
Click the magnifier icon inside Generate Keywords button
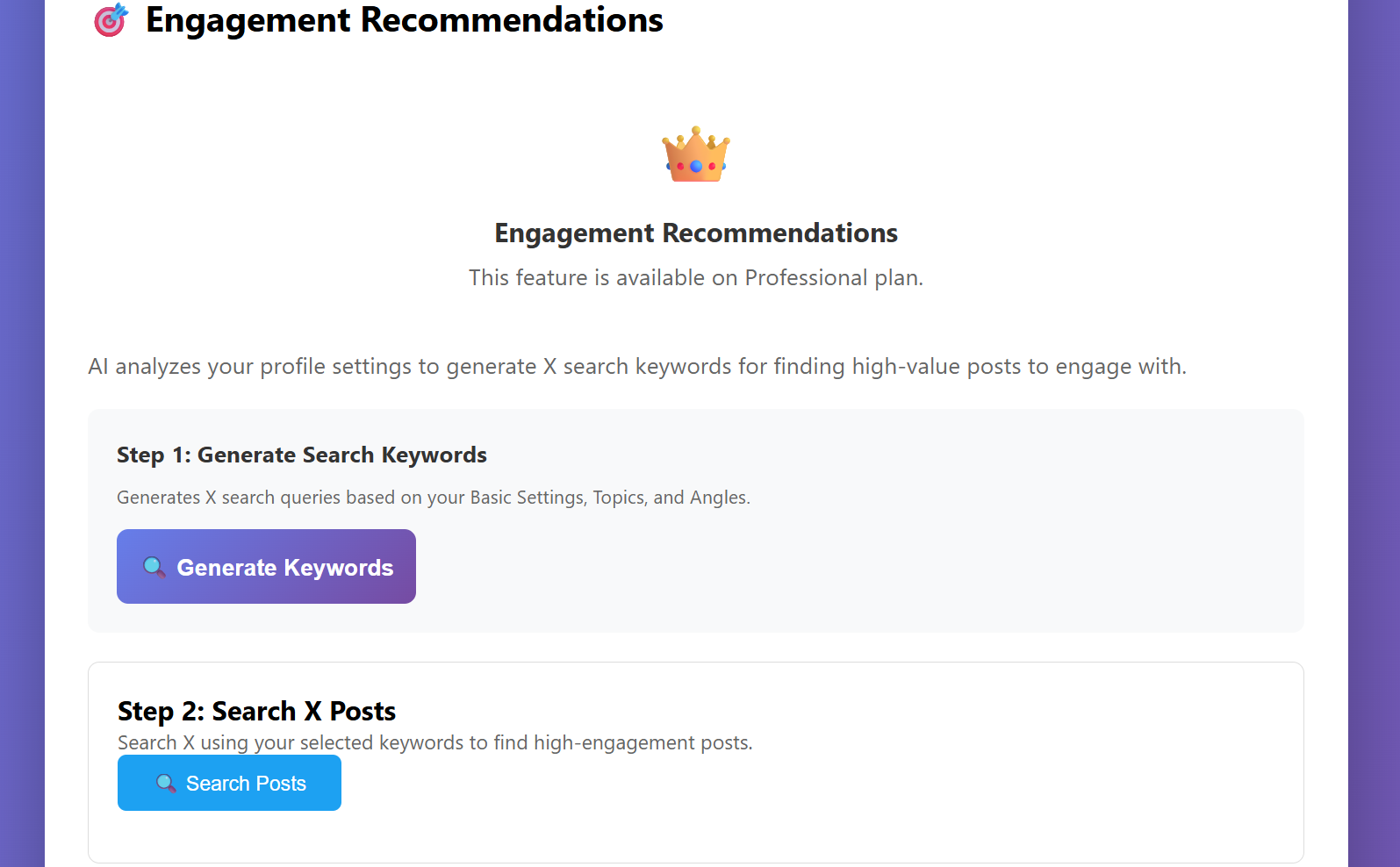tap(155, 567)
